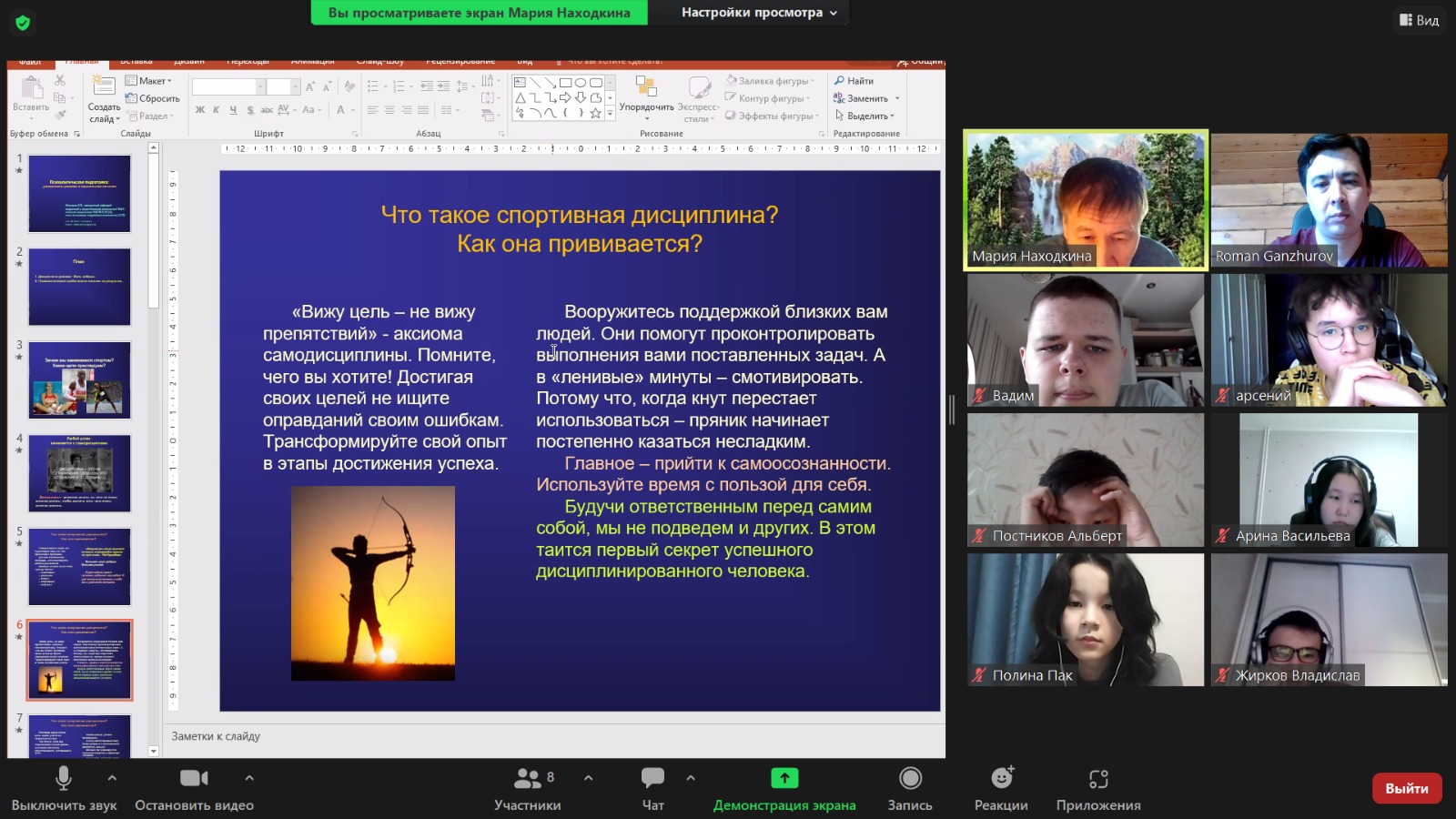Expand audio options arrow next to microphone

tap(112, 778)
